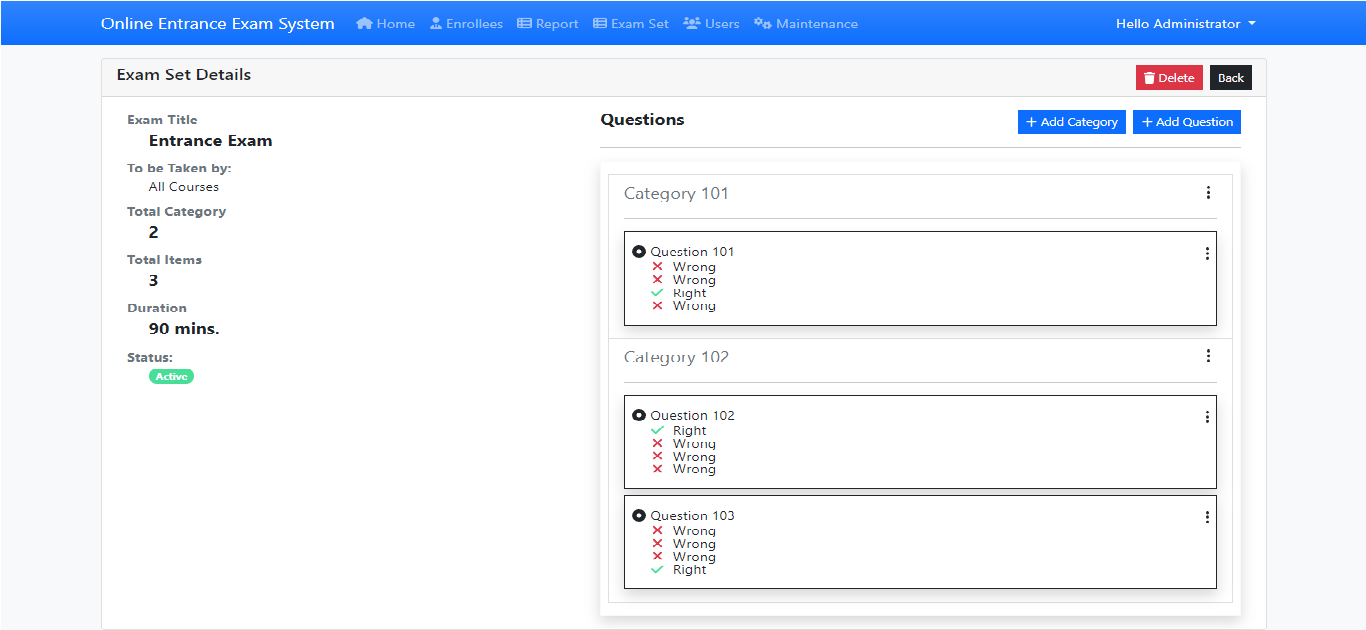The image size is (1366, 630).
Task: Click the Total Category value 2
Action: (154, 233)
